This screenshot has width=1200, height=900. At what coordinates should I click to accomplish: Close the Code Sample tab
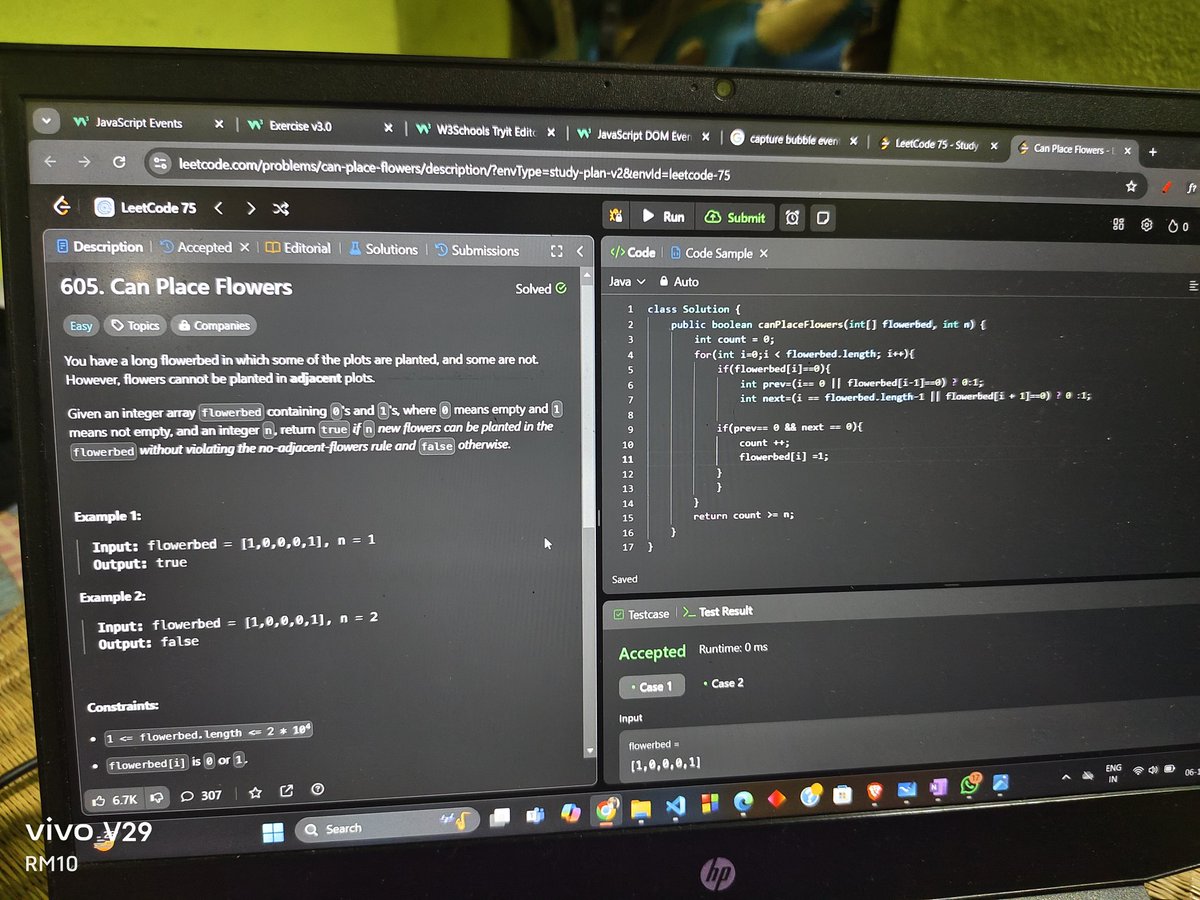pos(763,254)
